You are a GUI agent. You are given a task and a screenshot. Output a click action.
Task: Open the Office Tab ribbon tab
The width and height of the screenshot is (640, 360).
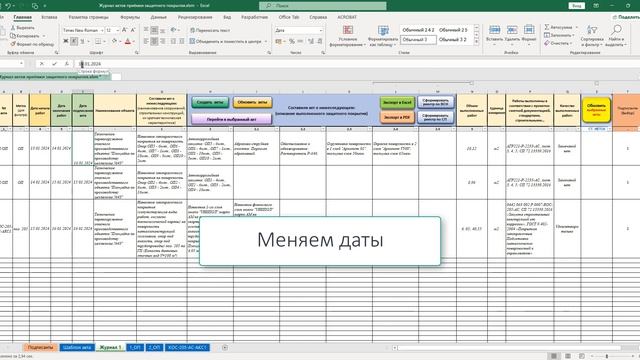pos(289,17)
